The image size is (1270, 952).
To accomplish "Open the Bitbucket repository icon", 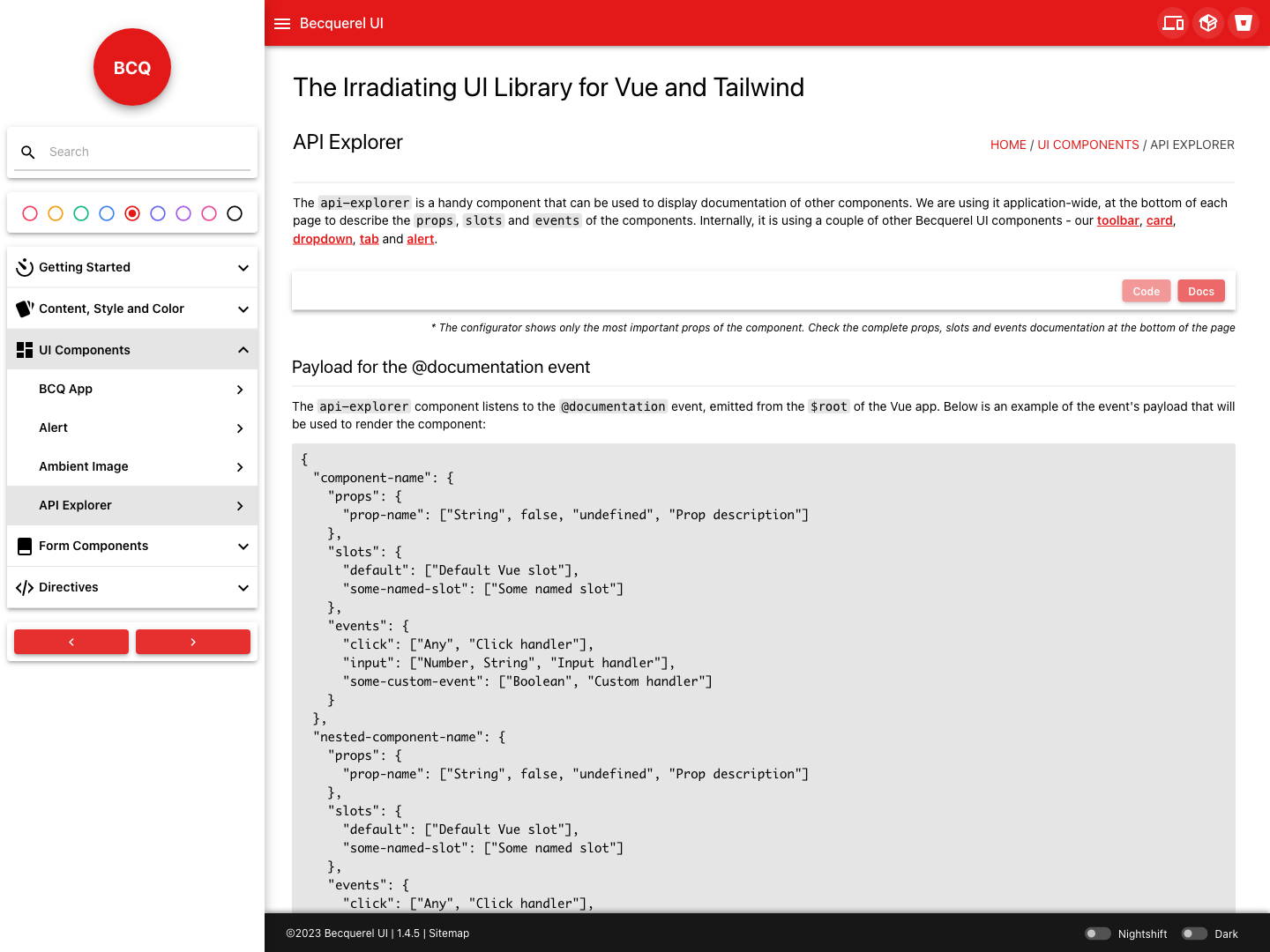I will coord(1244,23).
